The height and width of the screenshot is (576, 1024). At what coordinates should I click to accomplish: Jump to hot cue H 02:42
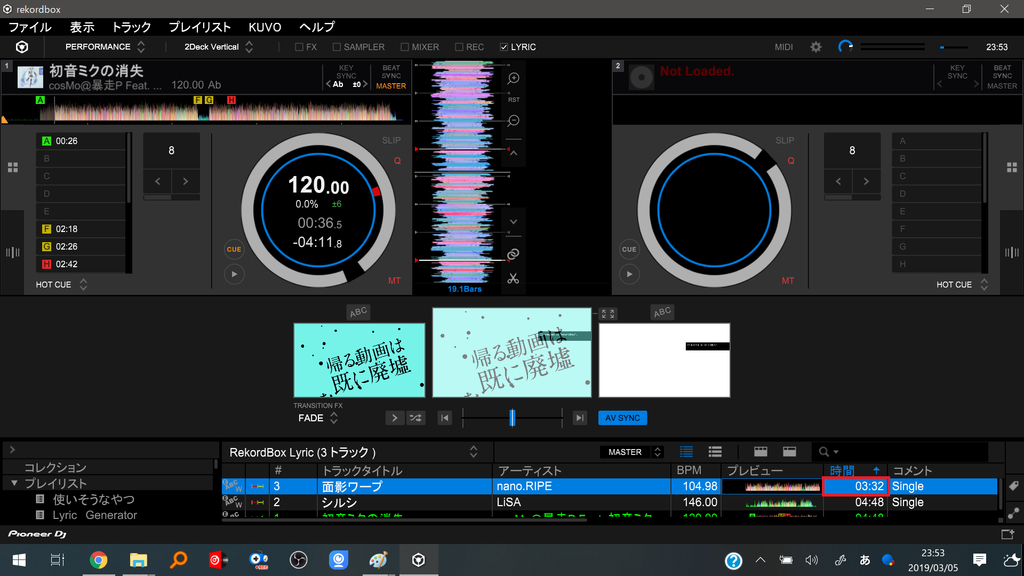click(80, 264)
